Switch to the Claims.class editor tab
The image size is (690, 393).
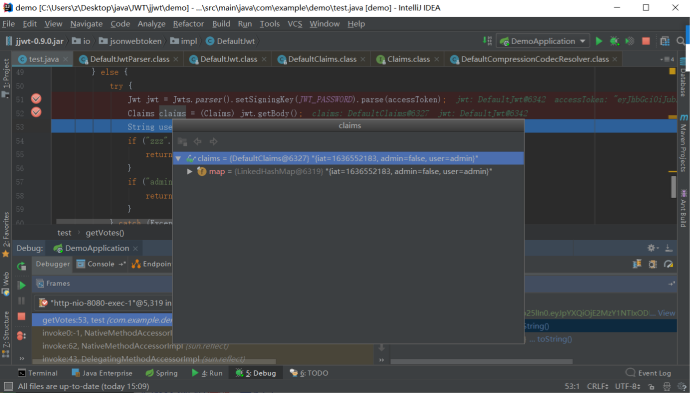(408, 59)
